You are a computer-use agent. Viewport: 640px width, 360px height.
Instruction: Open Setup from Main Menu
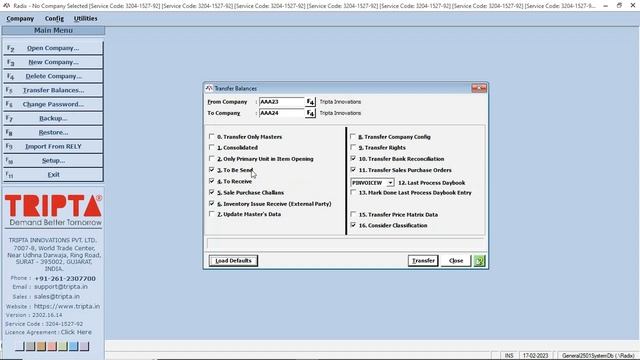click(53, 161)
